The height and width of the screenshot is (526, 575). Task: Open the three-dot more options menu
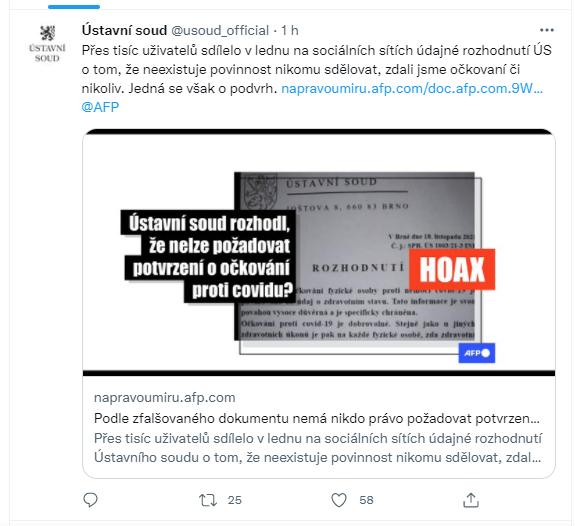[x=546, y=30]
